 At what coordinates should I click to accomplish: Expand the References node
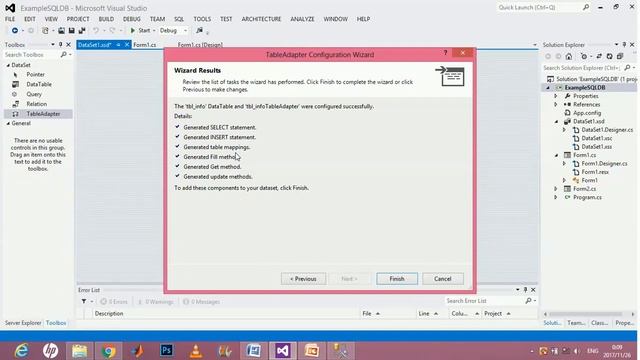click(x=556, y=105)
